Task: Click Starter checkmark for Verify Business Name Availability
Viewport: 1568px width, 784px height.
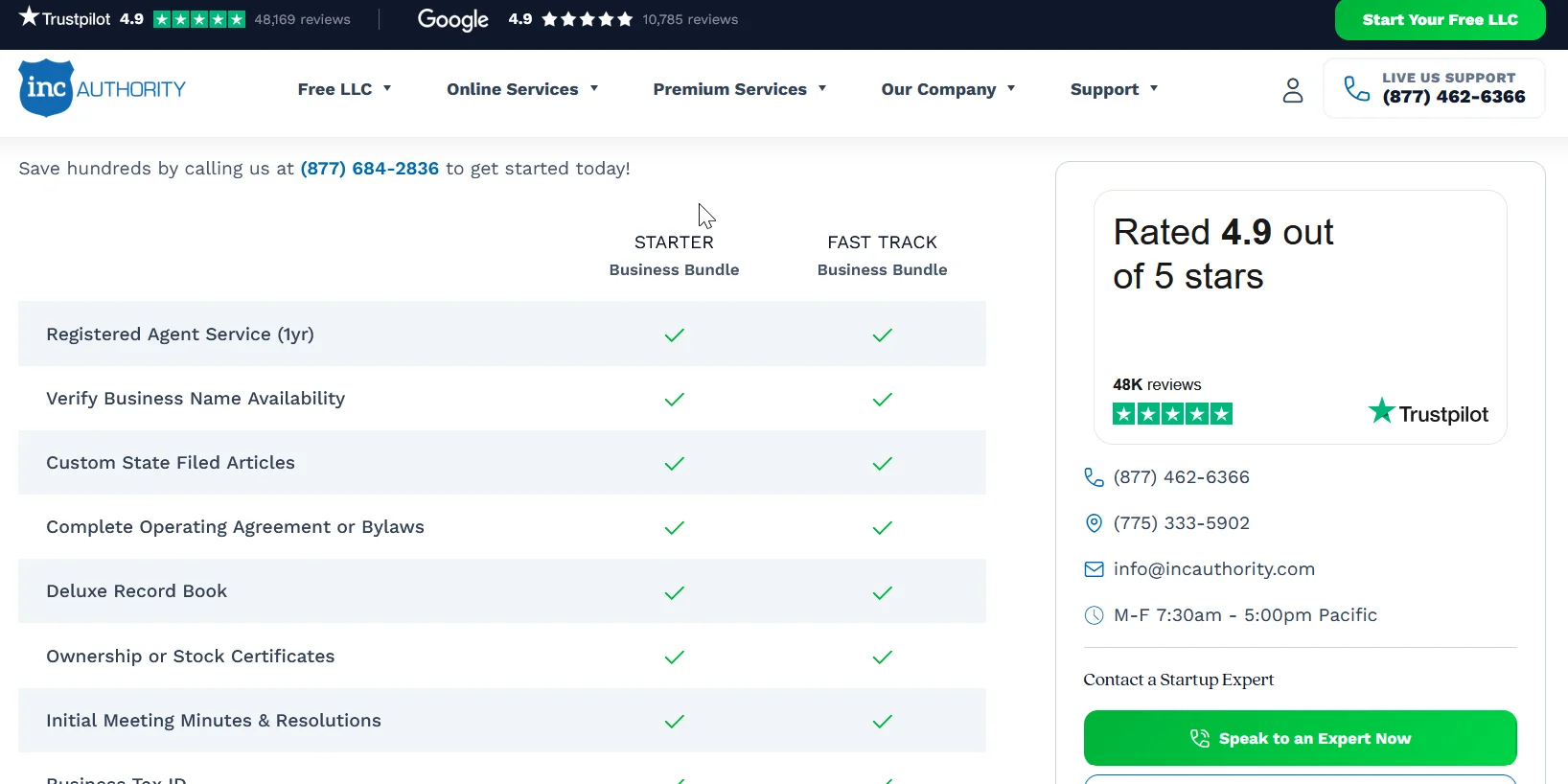Action: coord(675,400)
